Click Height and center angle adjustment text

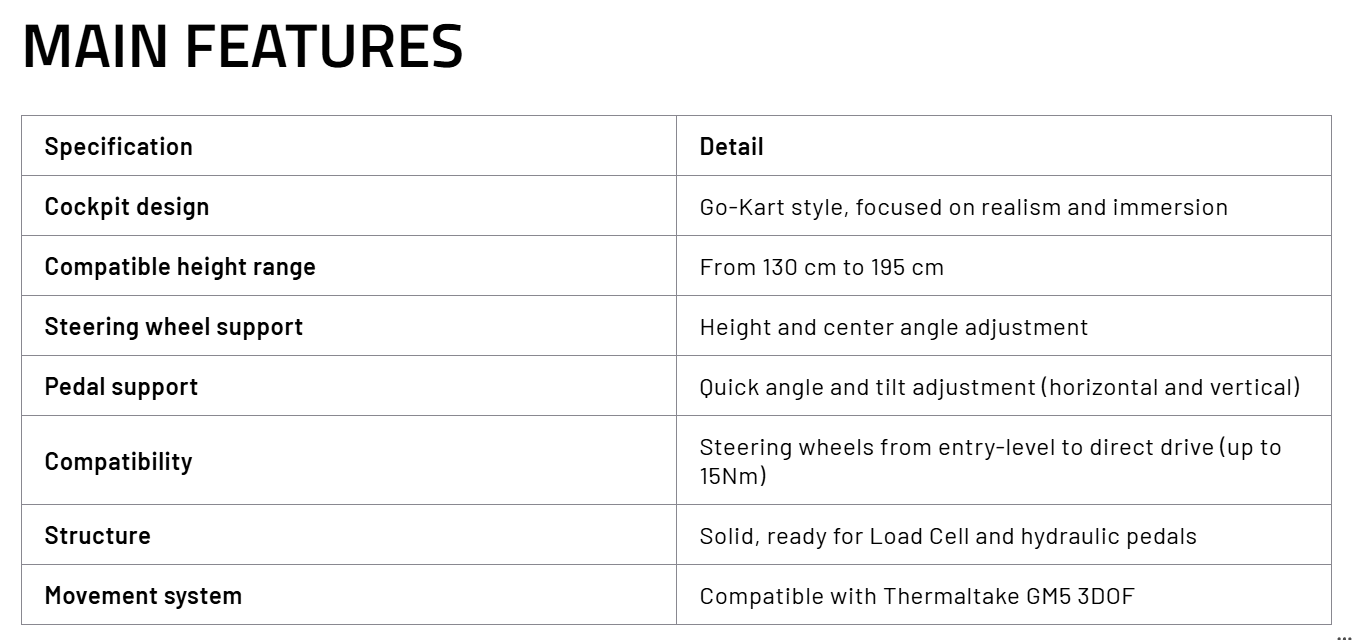pos(894,327)
